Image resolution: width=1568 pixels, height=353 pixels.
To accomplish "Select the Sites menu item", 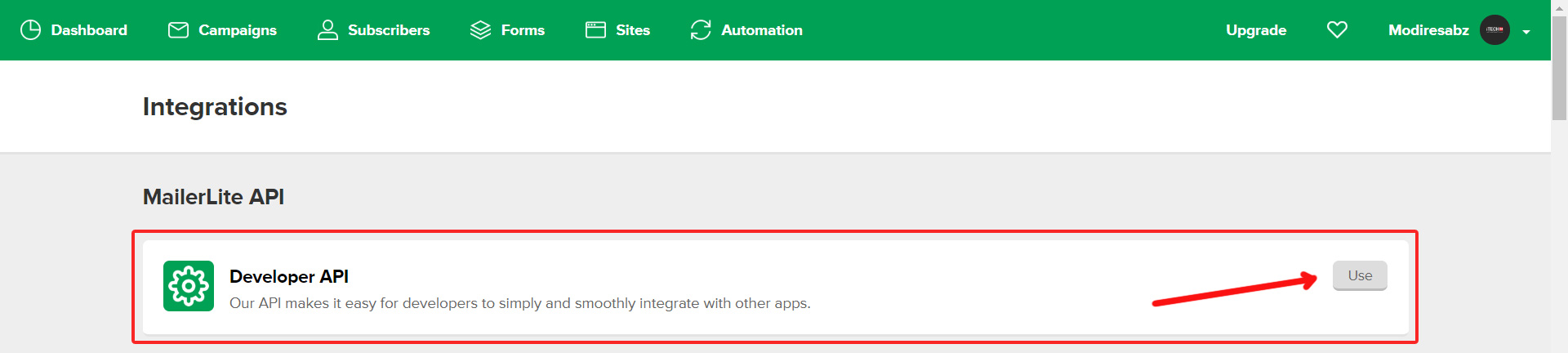I will pos(617,30).
